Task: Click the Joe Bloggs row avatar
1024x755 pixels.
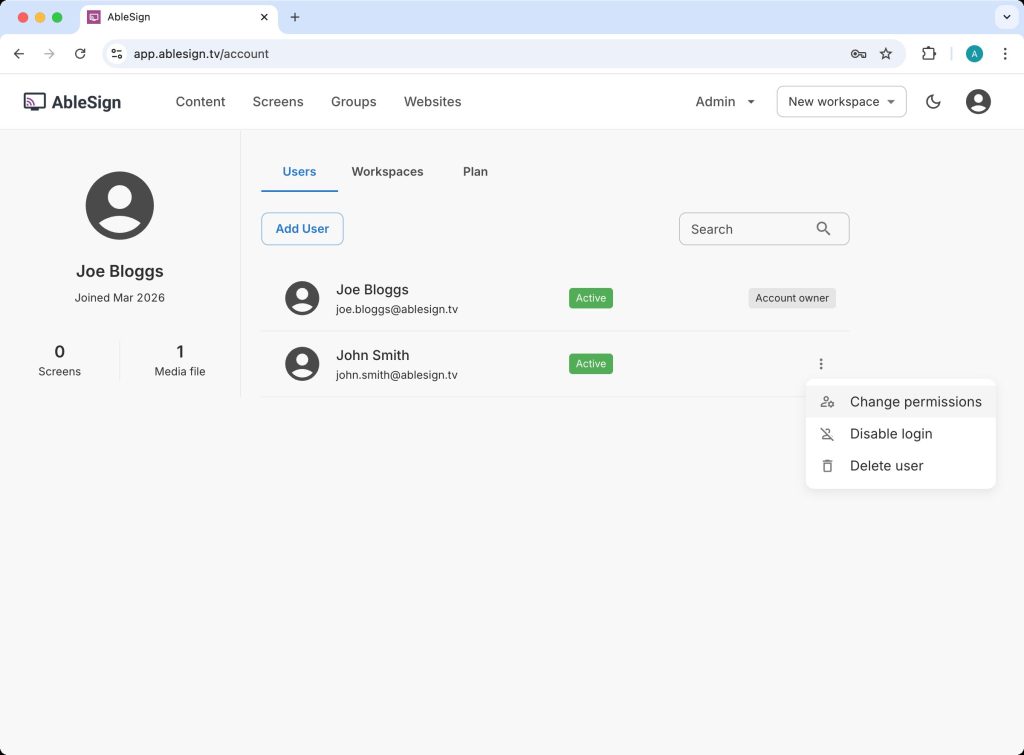Action: 302,298
